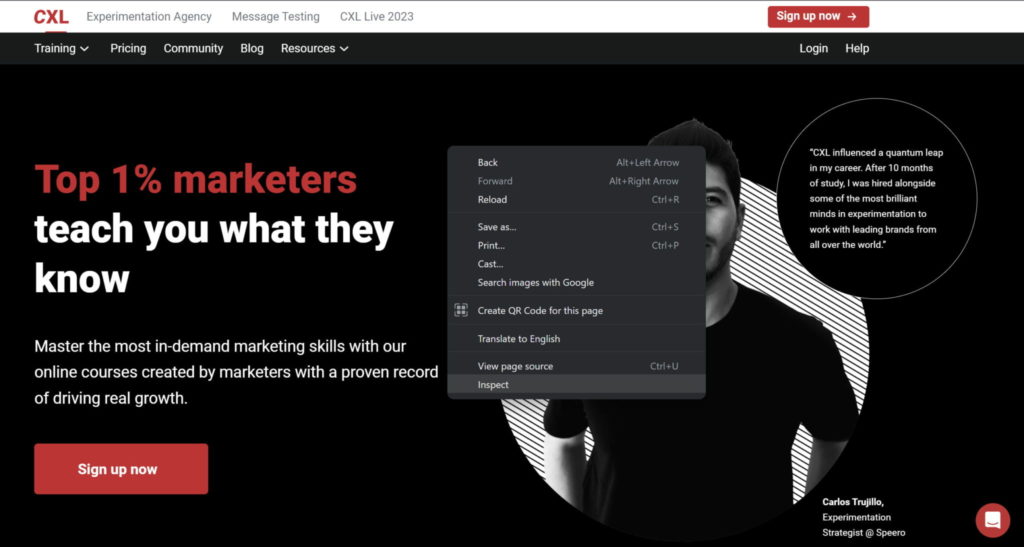The image size is (1024, 547).
Task: Click the 'Top 1% marketers' heading
Action: [195, 179]
